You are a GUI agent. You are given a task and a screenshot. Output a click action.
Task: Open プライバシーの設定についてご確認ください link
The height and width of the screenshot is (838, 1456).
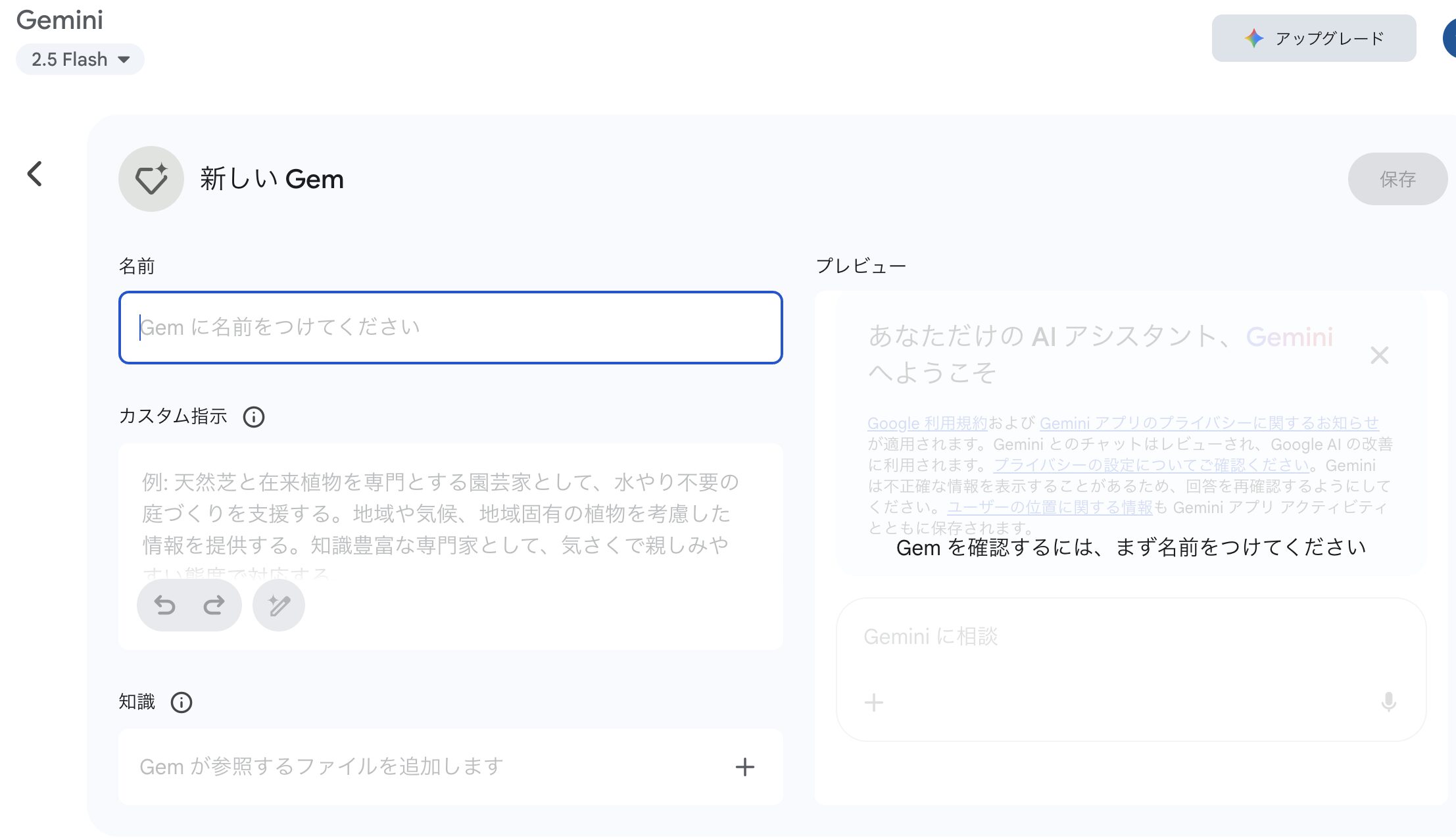pyautogui.click(x=1151, y=465)
